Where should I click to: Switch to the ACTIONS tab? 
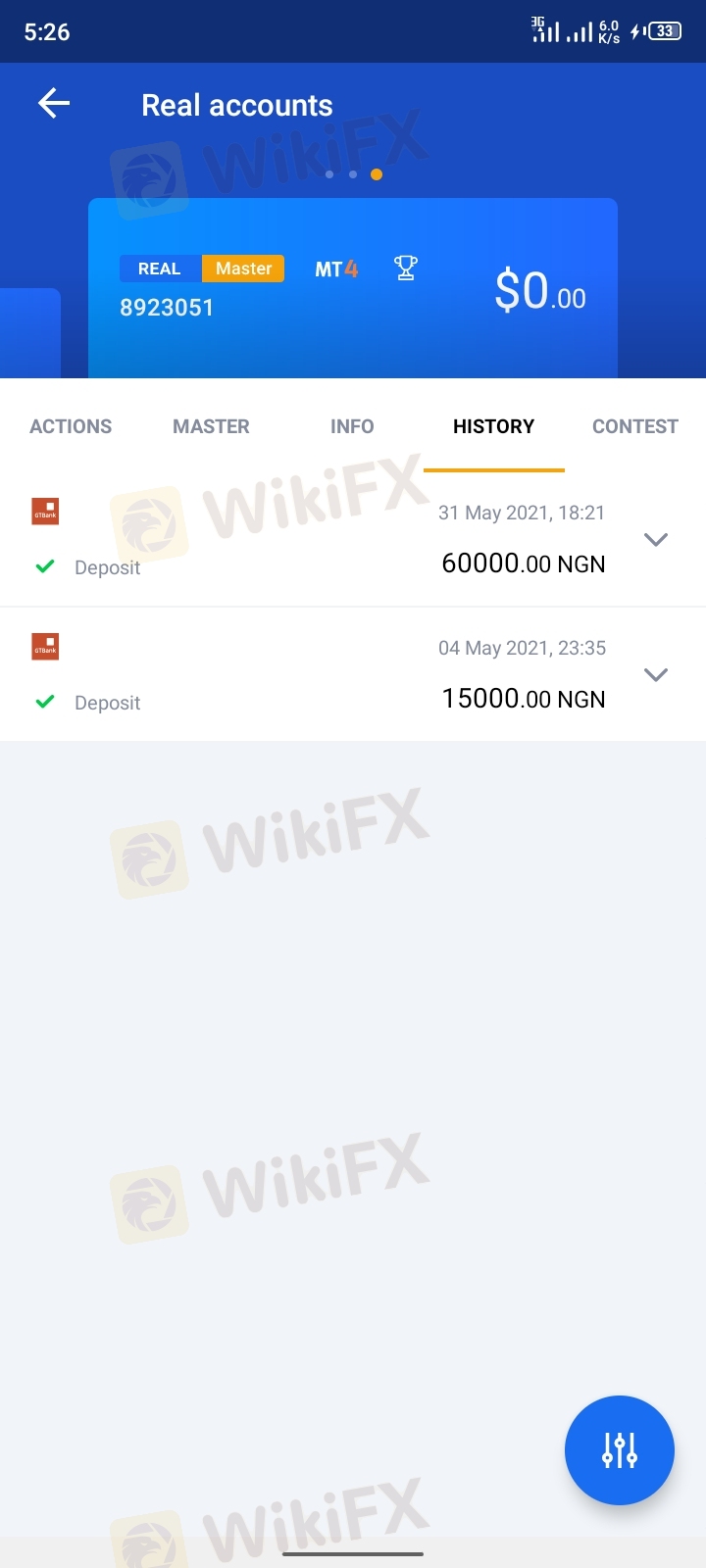click(x=71, y=426)
